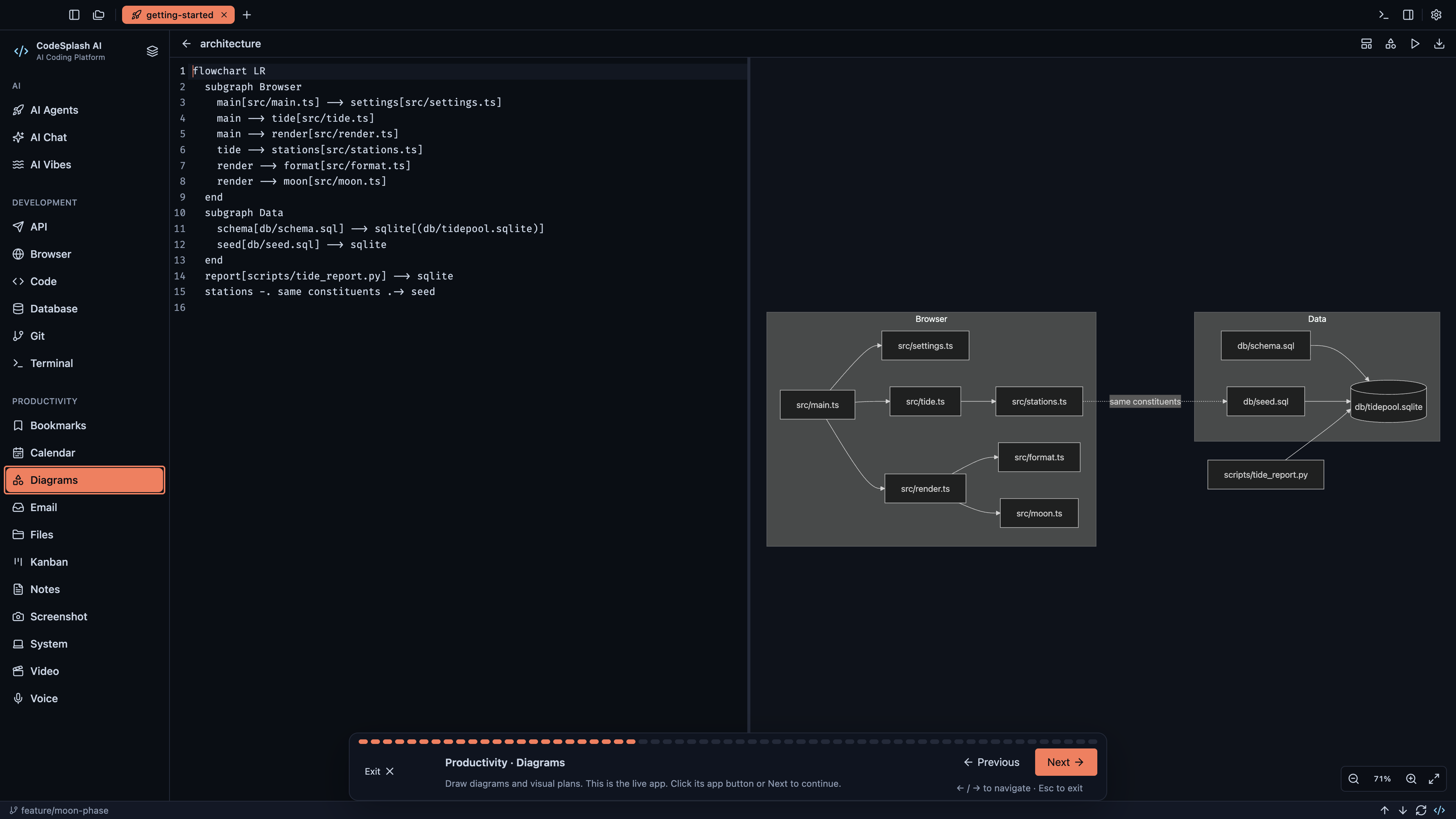This screenshot has width=1456, height=819.
Task: Open the templates layout icon in diagram toolbar
Action: pyautogui.click(x=1366, y=44)
